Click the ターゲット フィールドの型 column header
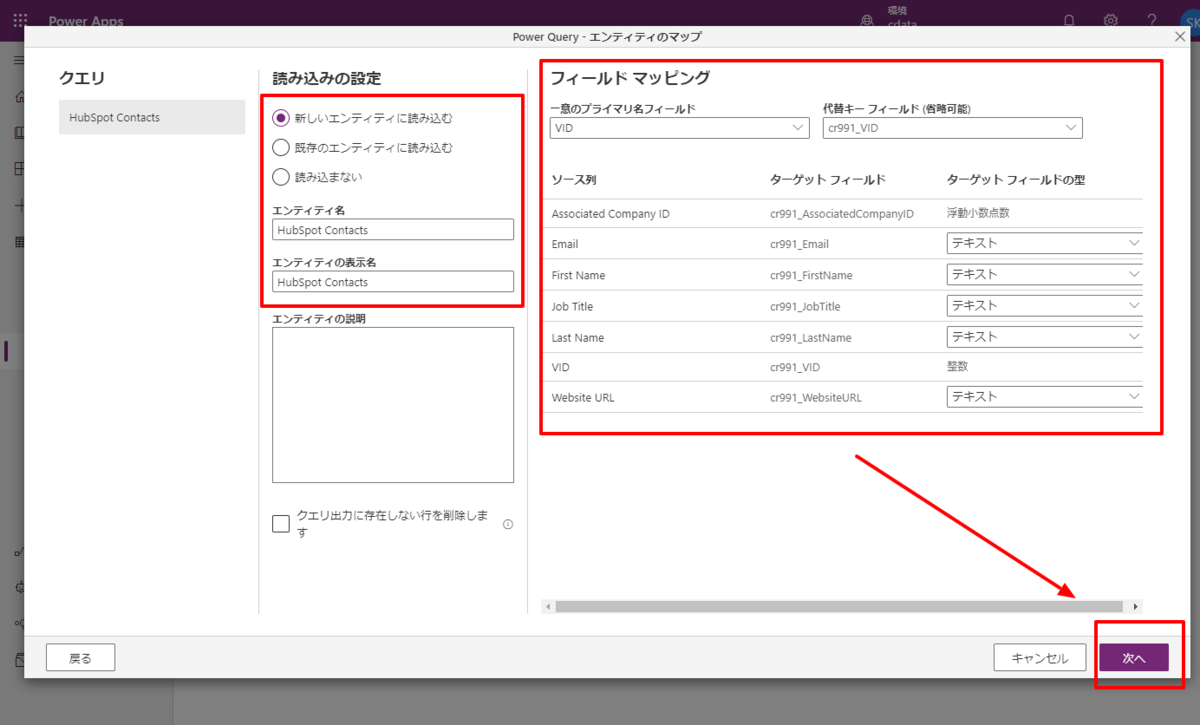Image resolution: width=1200 pixels, height=725 pixels. tap(1016, 180)
